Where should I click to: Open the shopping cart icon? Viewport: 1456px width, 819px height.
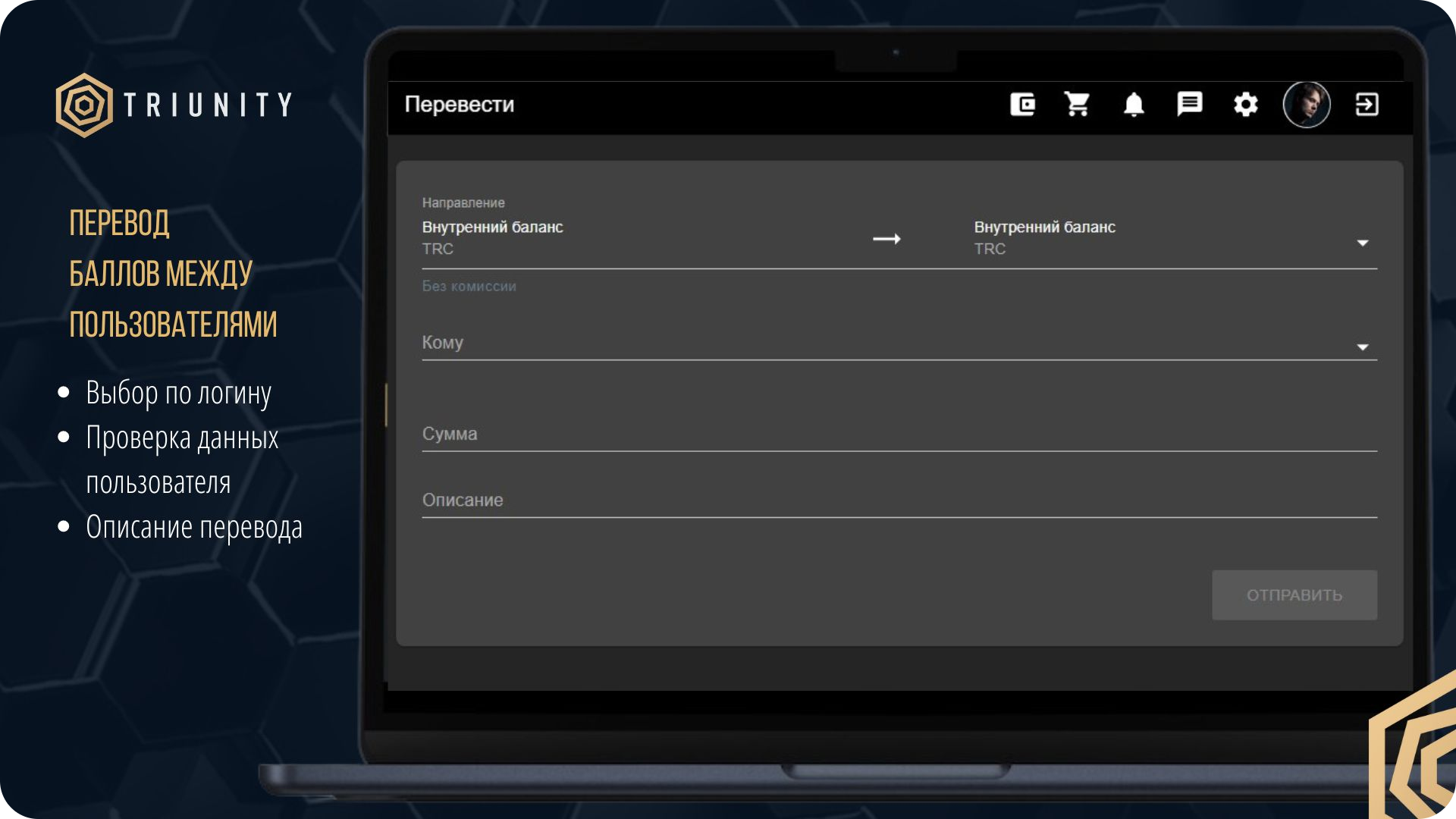click(x=1077, y=104)
